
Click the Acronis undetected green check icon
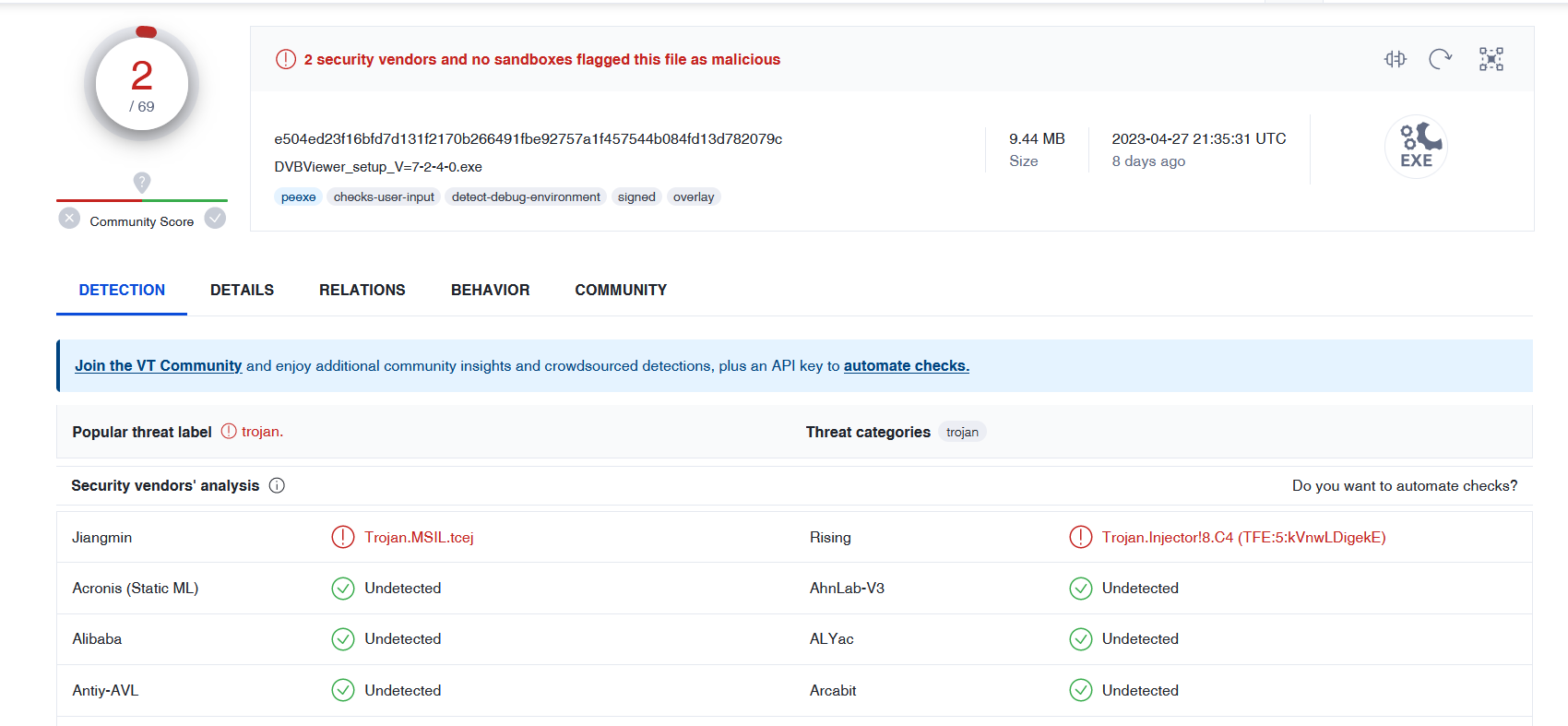point(343,589)
